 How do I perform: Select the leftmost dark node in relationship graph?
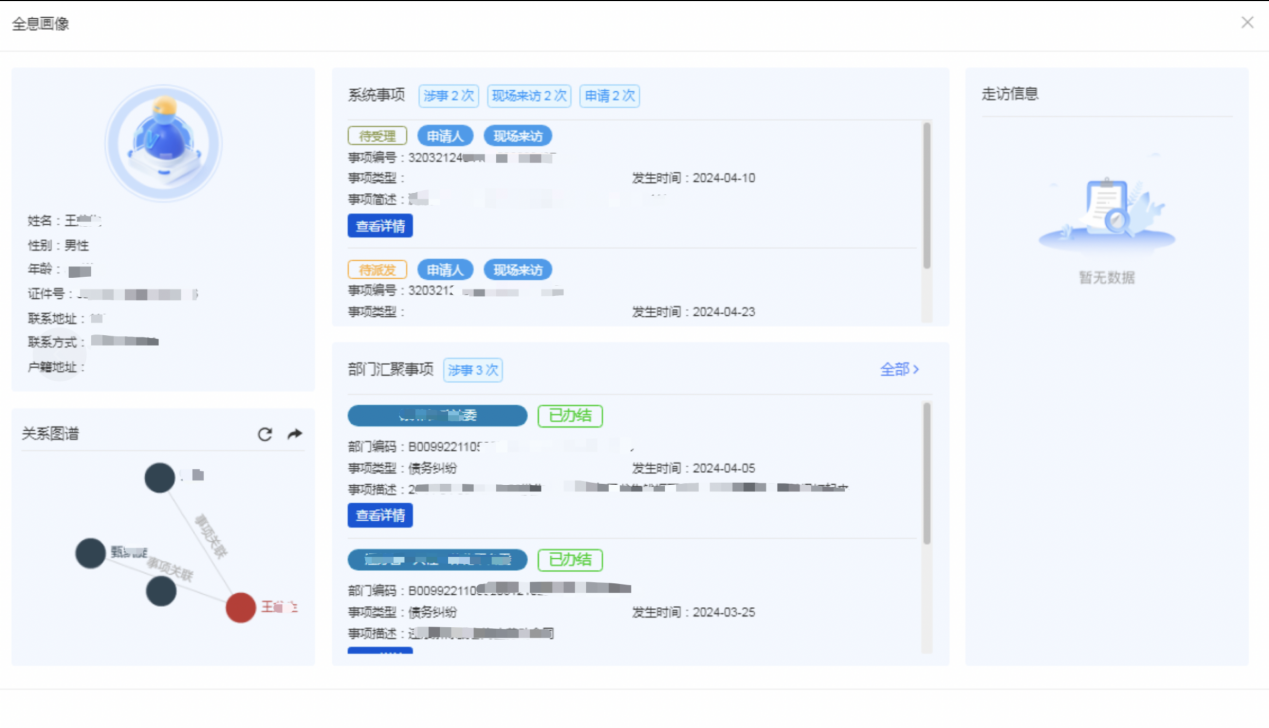pos(91,553)
